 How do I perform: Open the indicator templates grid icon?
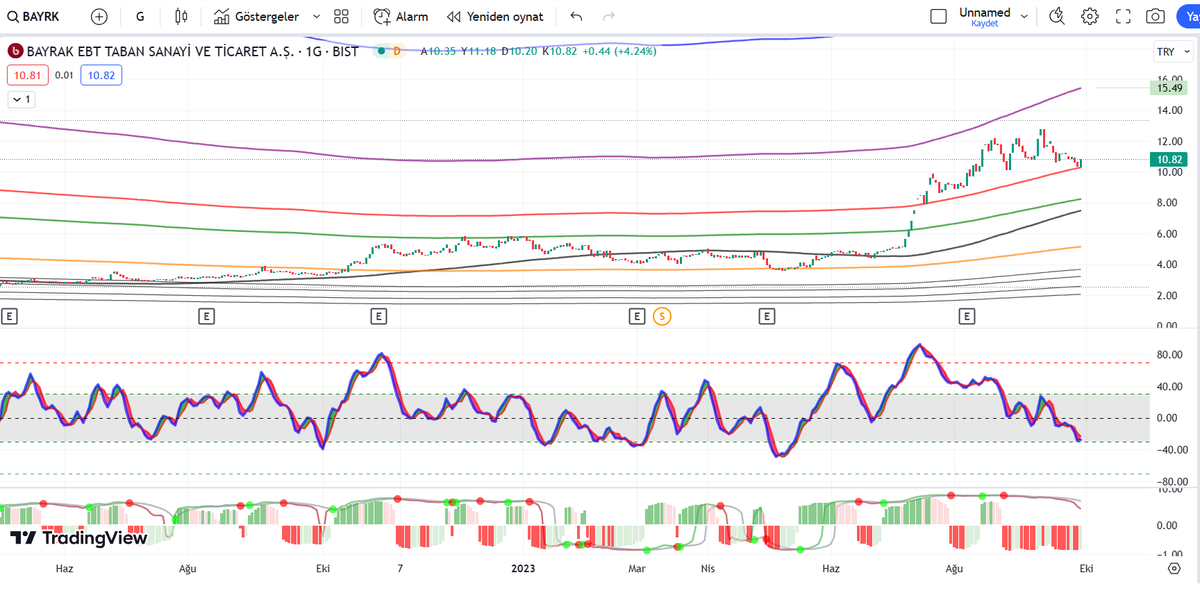342,17
